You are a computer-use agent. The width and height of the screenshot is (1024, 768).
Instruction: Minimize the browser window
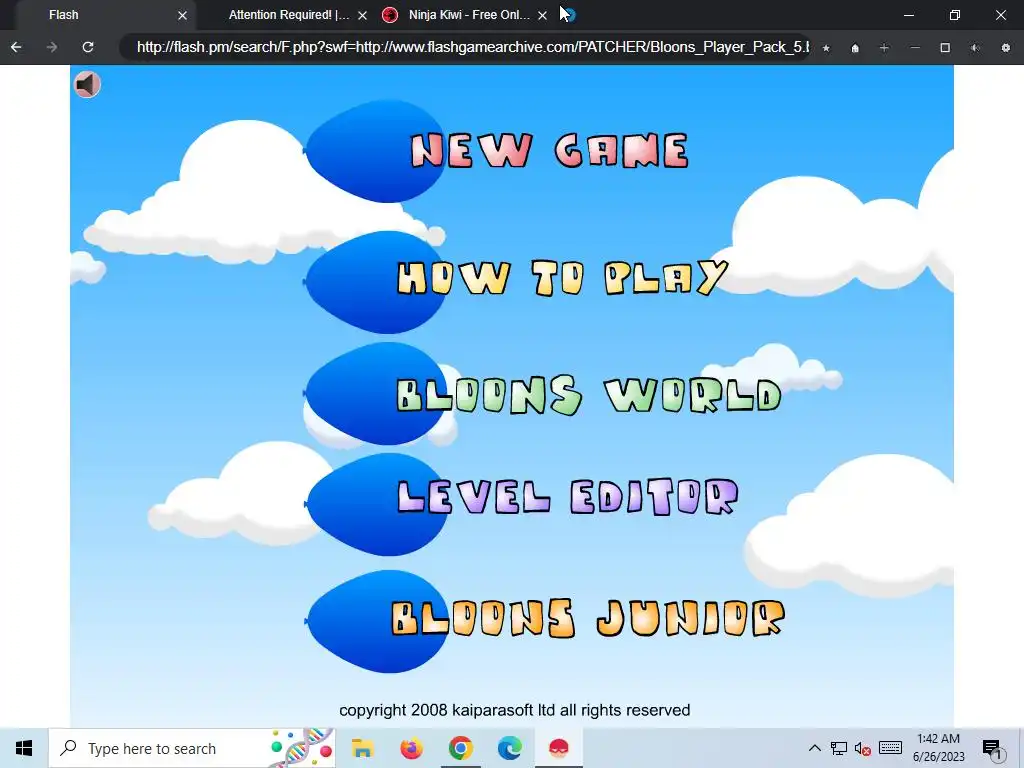[x=909, y=15]
